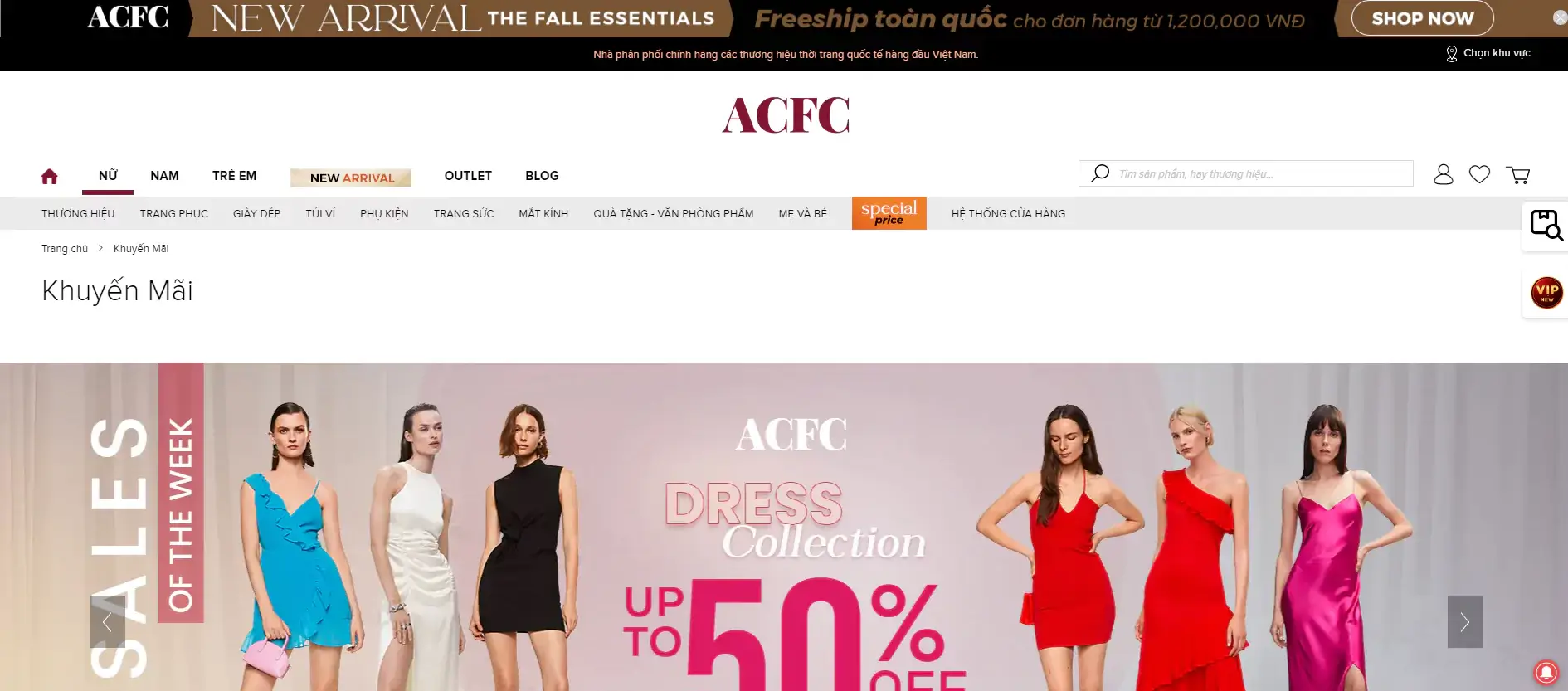Select the NAM tab
The image size is (1568, 691).
tap(164, 176)
